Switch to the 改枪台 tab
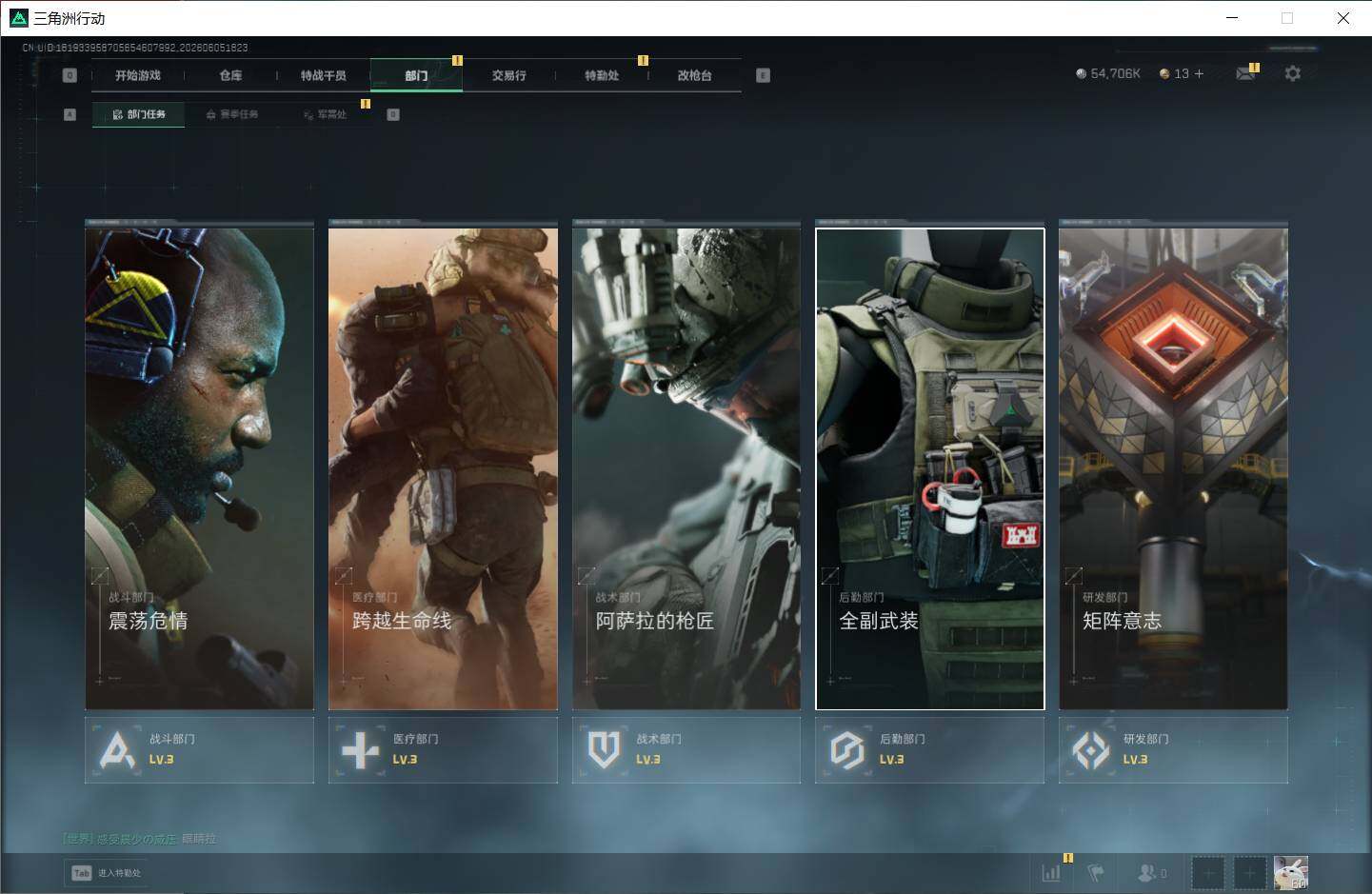This screenshot has width=1372, height=894. 694,75
